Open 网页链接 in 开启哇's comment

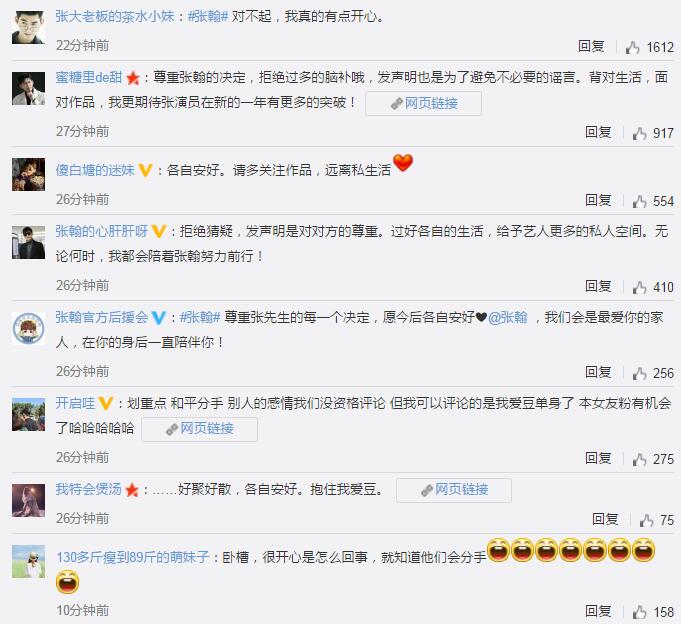point(199,429)
